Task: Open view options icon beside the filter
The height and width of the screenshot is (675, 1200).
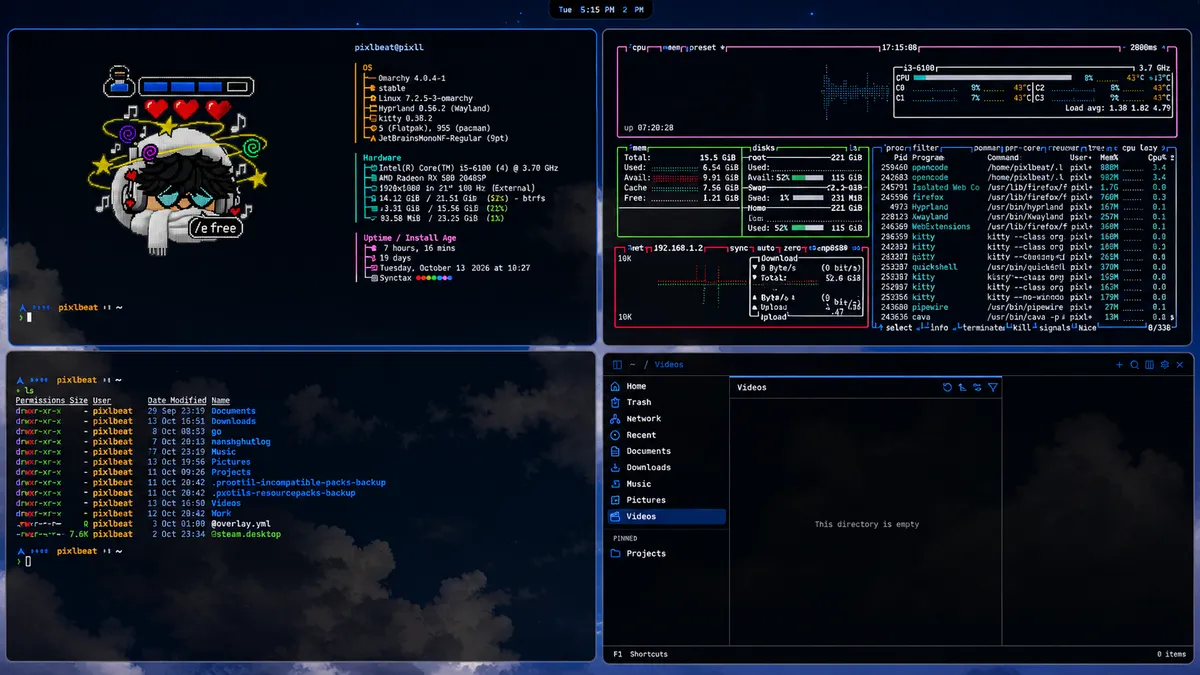Action: pos(977,387)
